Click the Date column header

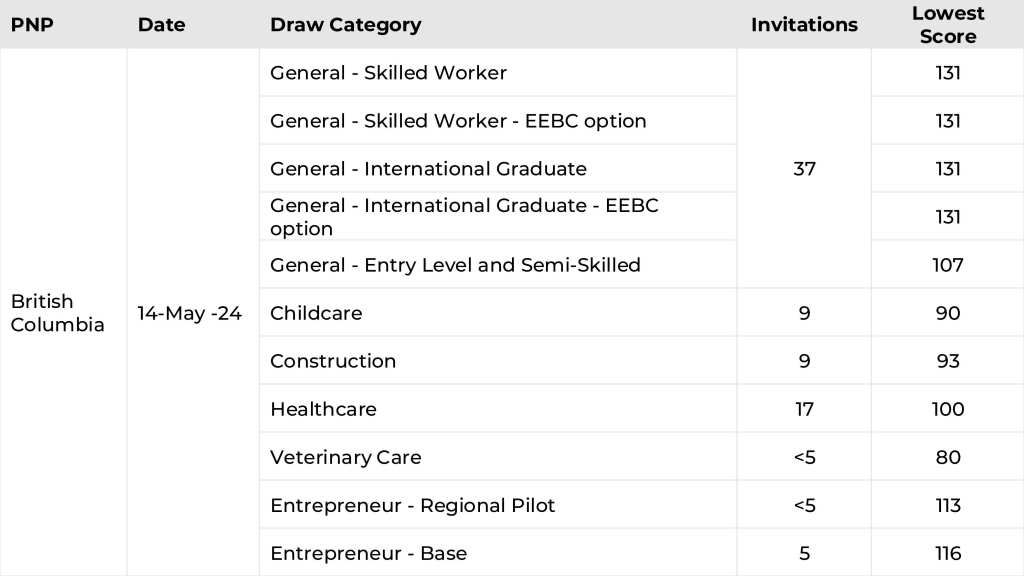(x=161, y=25)
